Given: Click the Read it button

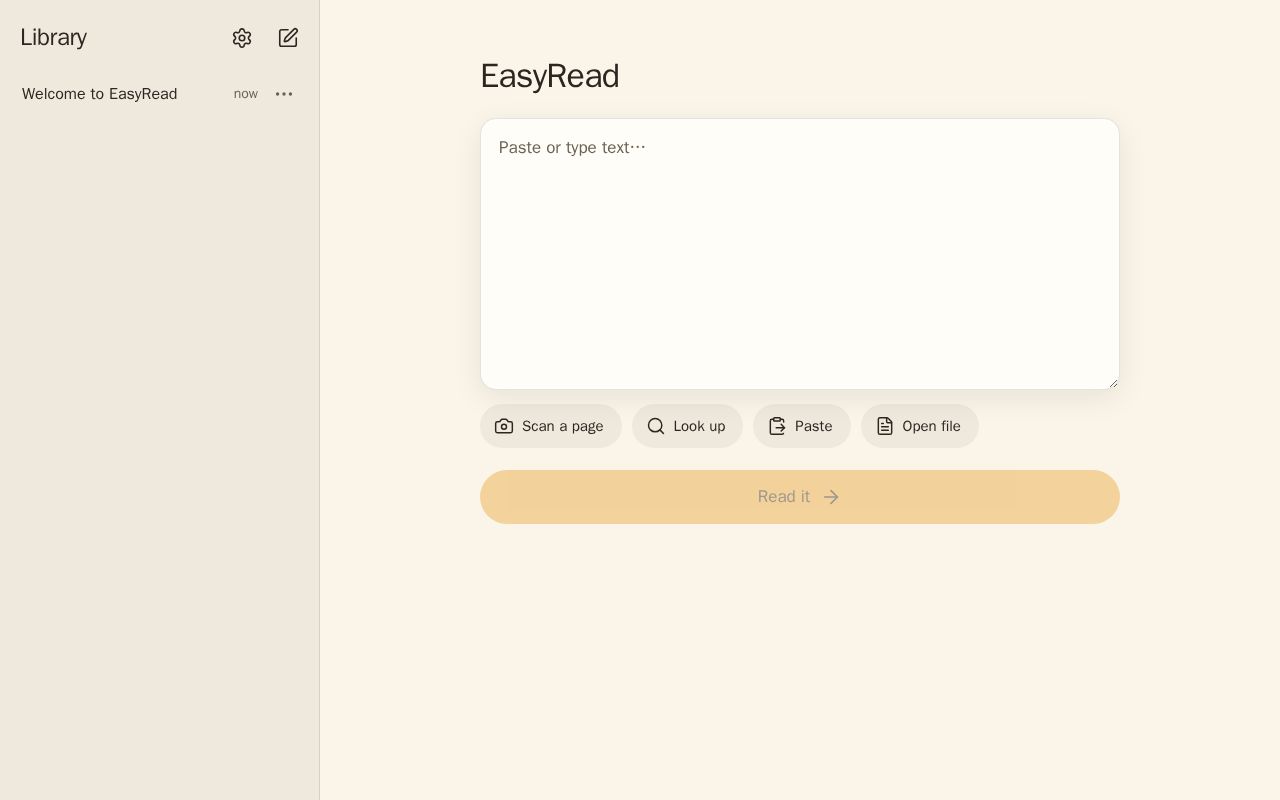Looking at the screenshot, I should point(800,497).
